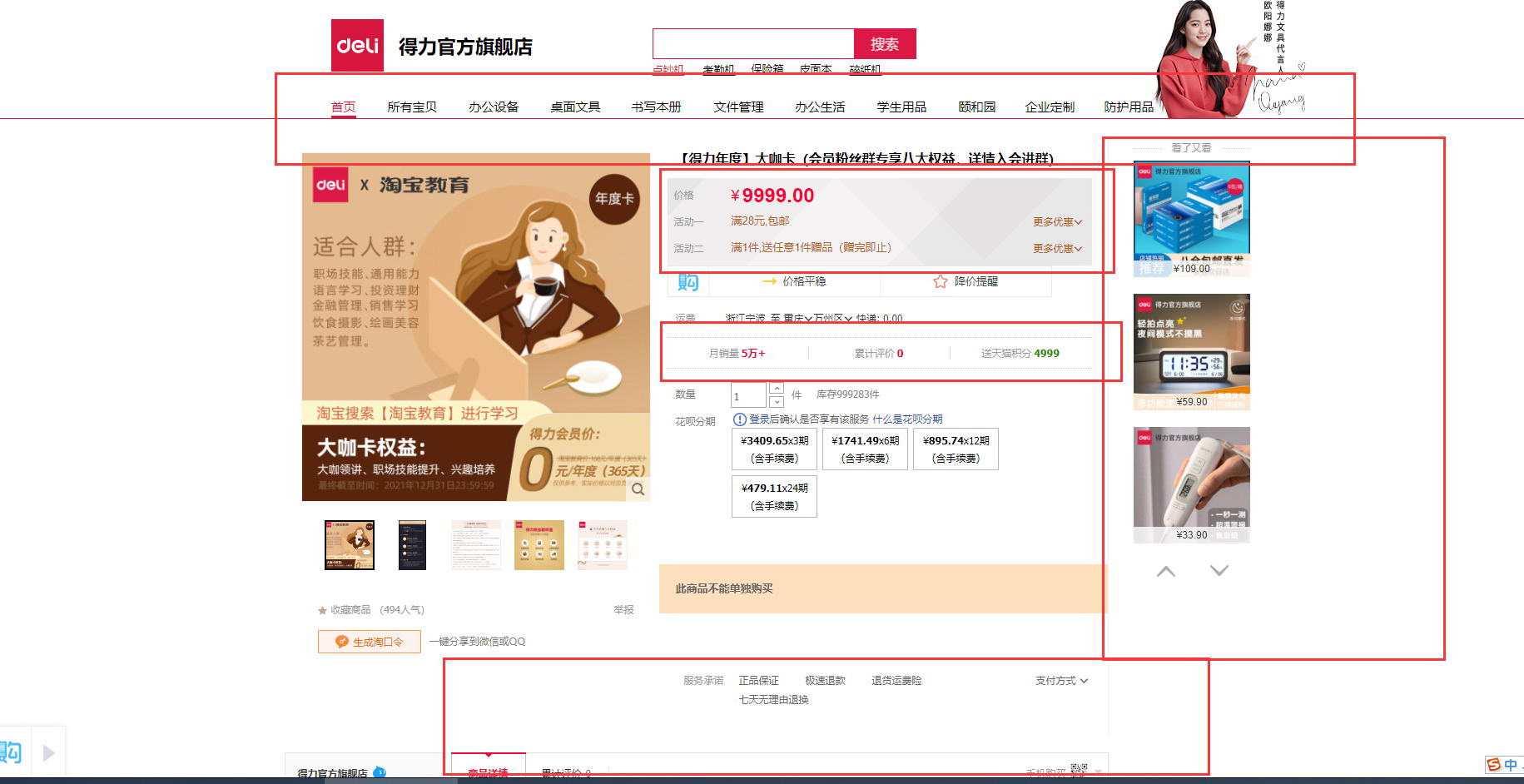Image resolution: width=1524 pixels, height=784 pixels.
Task: Click the deli store logo
Action: pyautogui.click(x=357, y=45)
